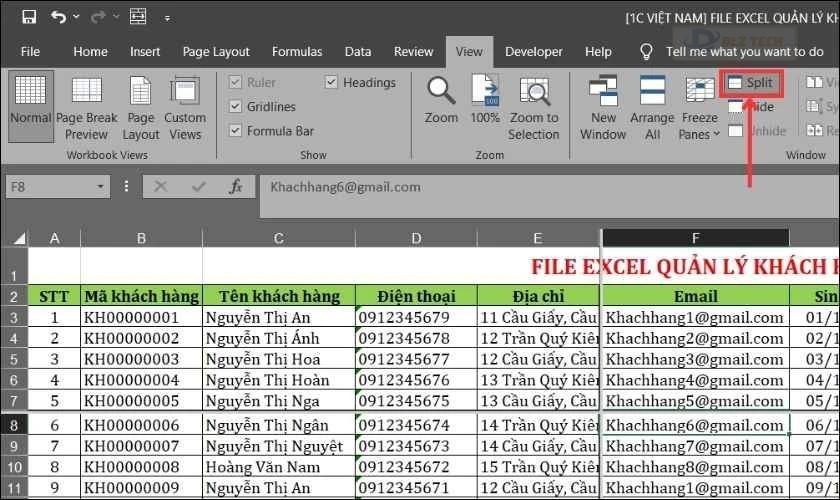Click the Redo arrow icon
The height and width of the screenshot is (500, 840).
coord(98,17)
